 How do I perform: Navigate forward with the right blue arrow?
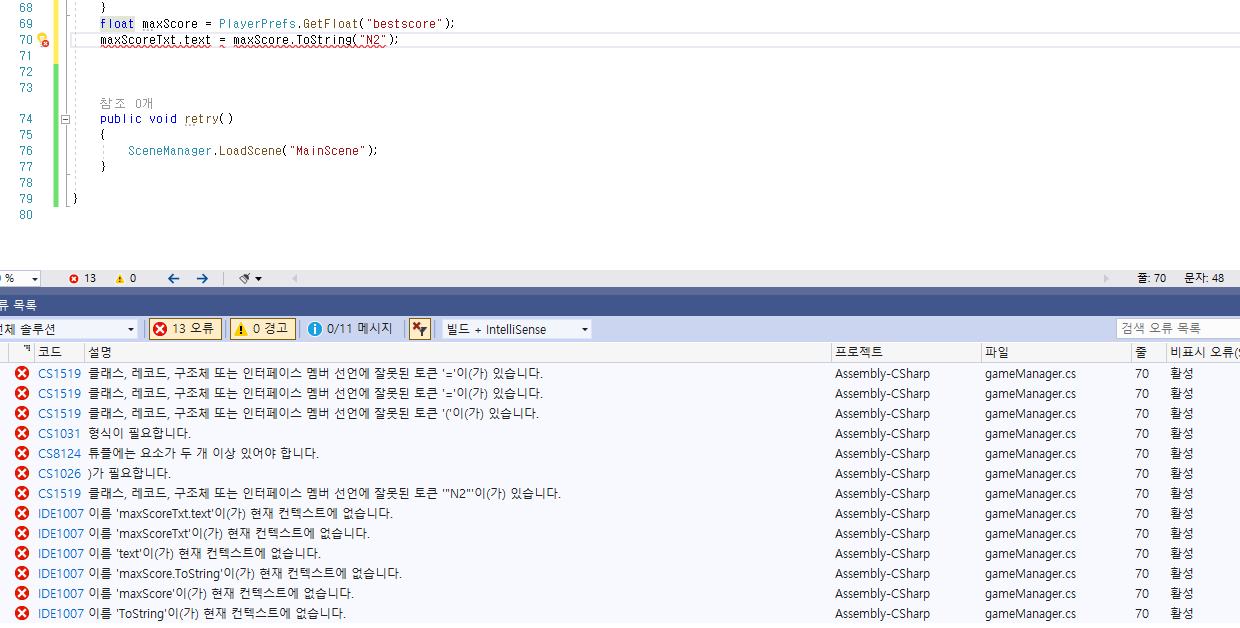[x=202, y=279]
